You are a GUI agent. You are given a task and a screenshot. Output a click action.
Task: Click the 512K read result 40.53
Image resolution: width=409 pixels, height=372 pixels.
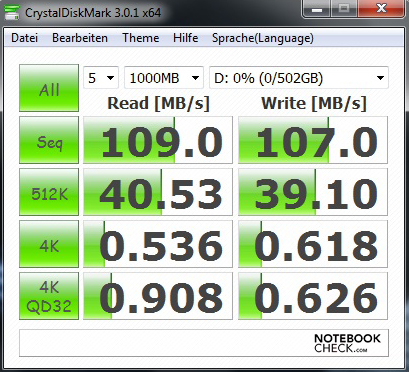click(x=158, y=192)
